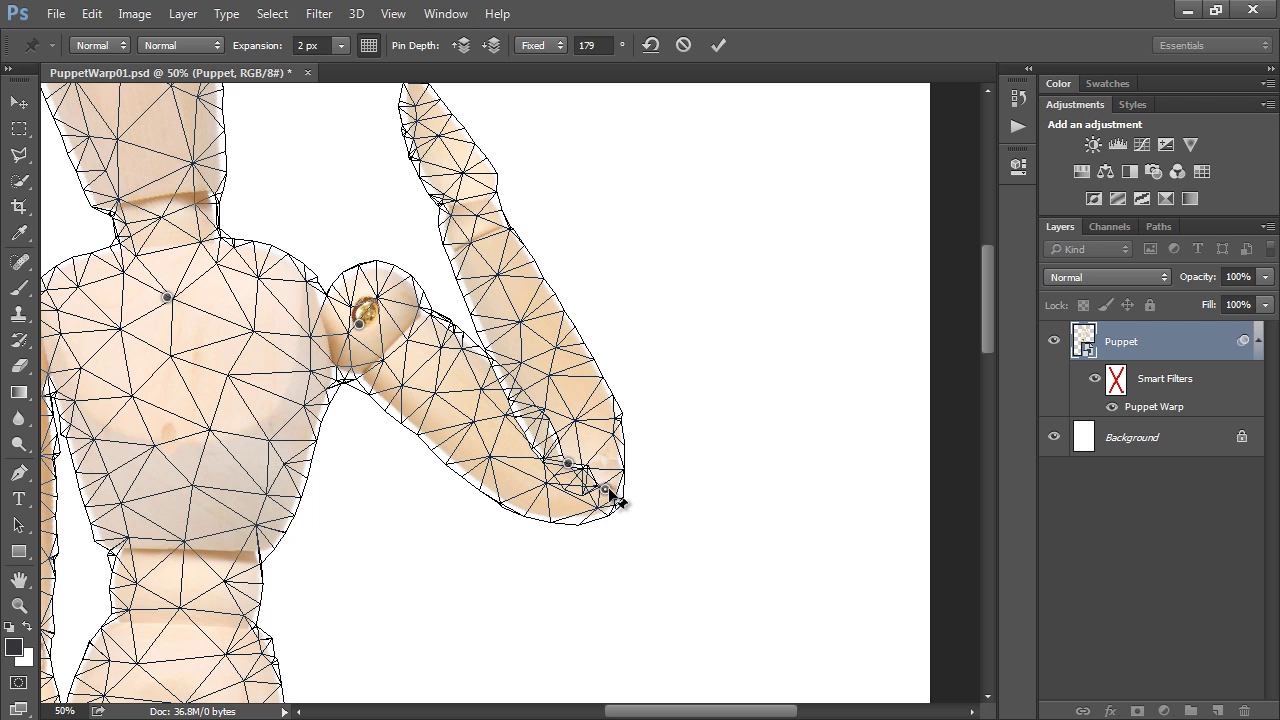Choose the Hand tool
Viewport: 1280px width, 720px height.
19,579
